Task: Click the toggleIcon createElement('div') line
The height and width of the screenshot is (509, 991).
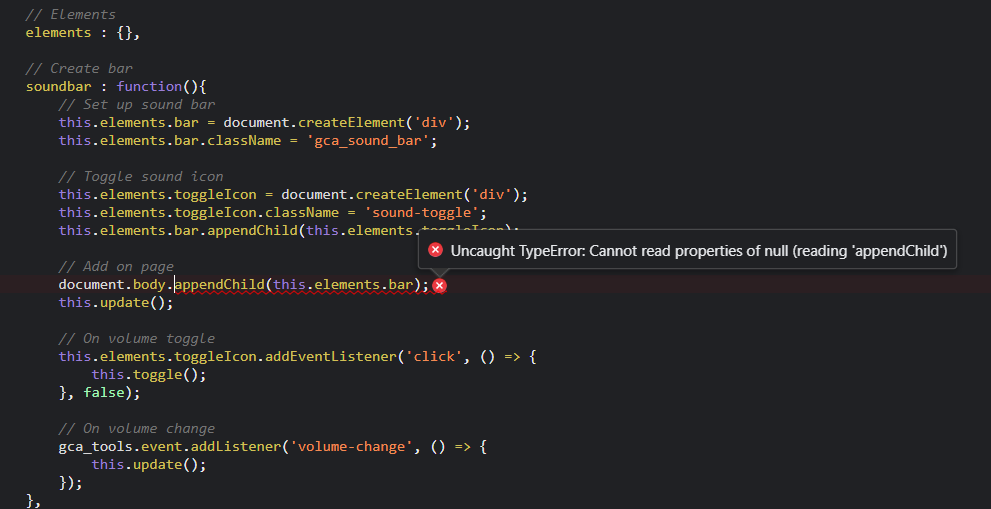Action: pos(293,195)
